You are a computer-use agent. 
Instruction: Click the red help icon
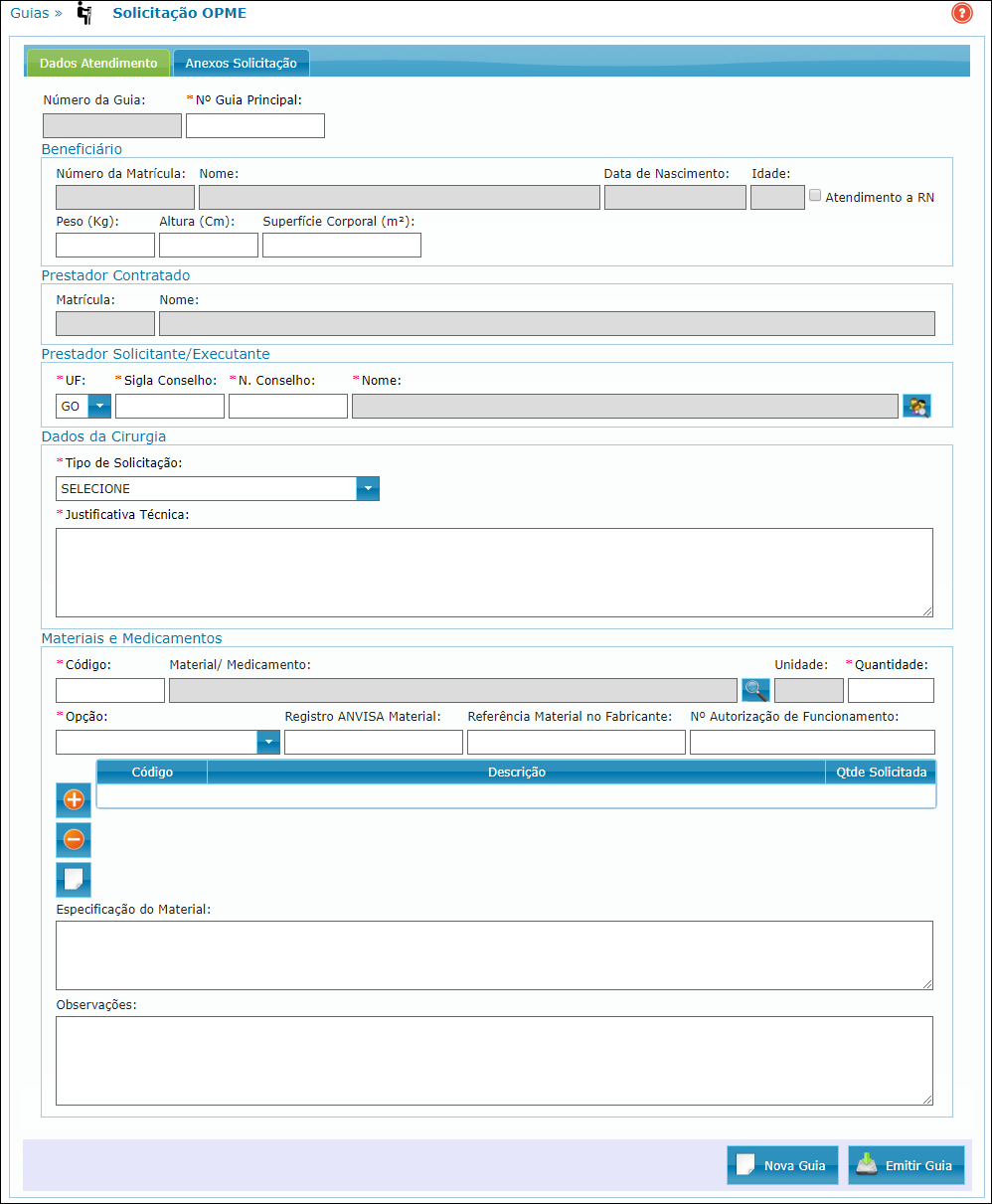(961, 14)
